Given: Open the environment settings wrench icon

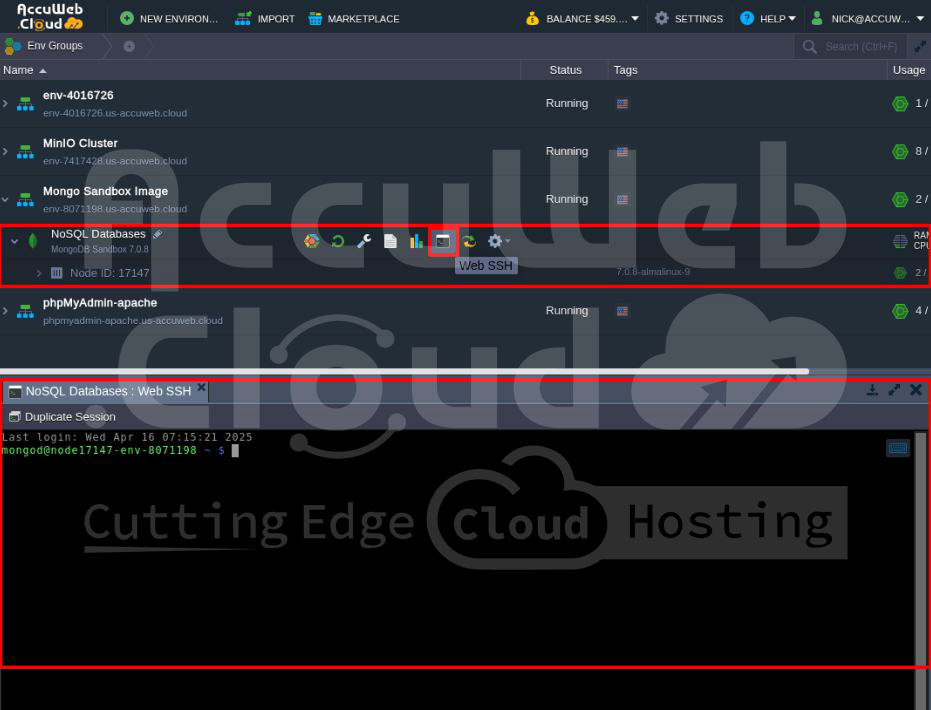Looking at the screenshot, I should pyautogui.click(x=364, y=240).
